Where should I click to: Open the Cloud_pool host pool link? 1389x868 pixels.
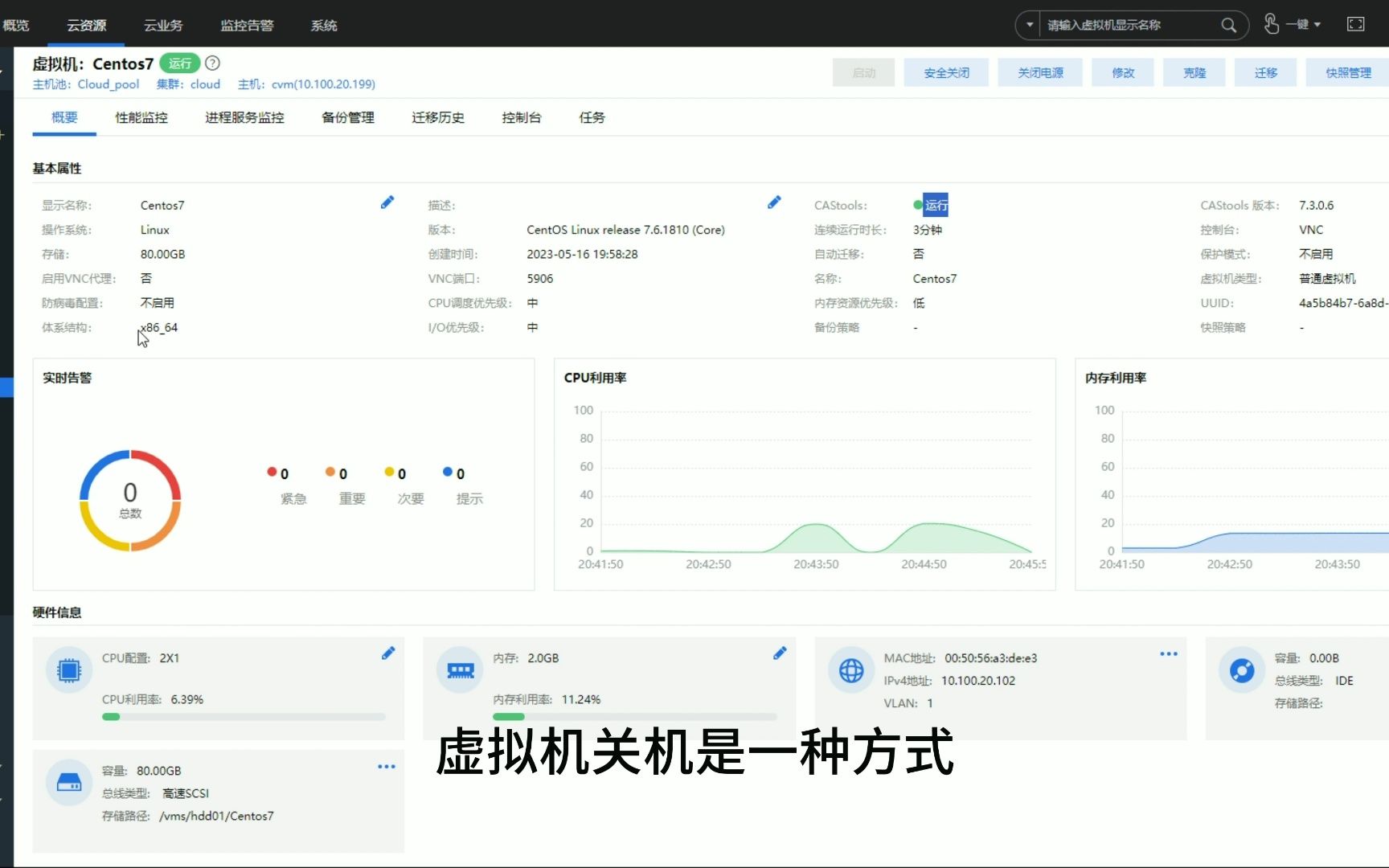109,84
